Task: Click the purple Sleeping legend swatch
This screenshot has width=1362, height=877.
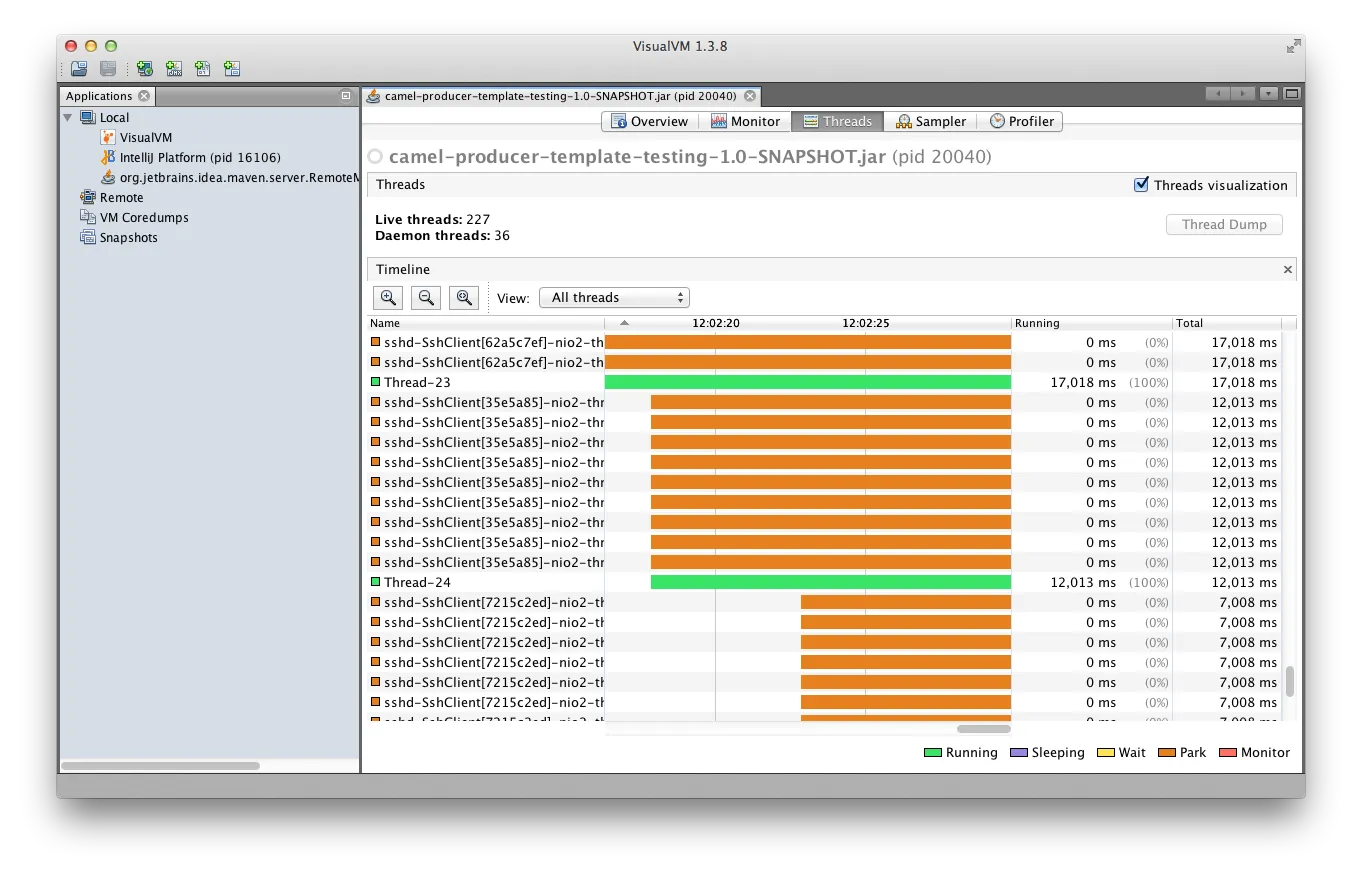Action: 1018,752
